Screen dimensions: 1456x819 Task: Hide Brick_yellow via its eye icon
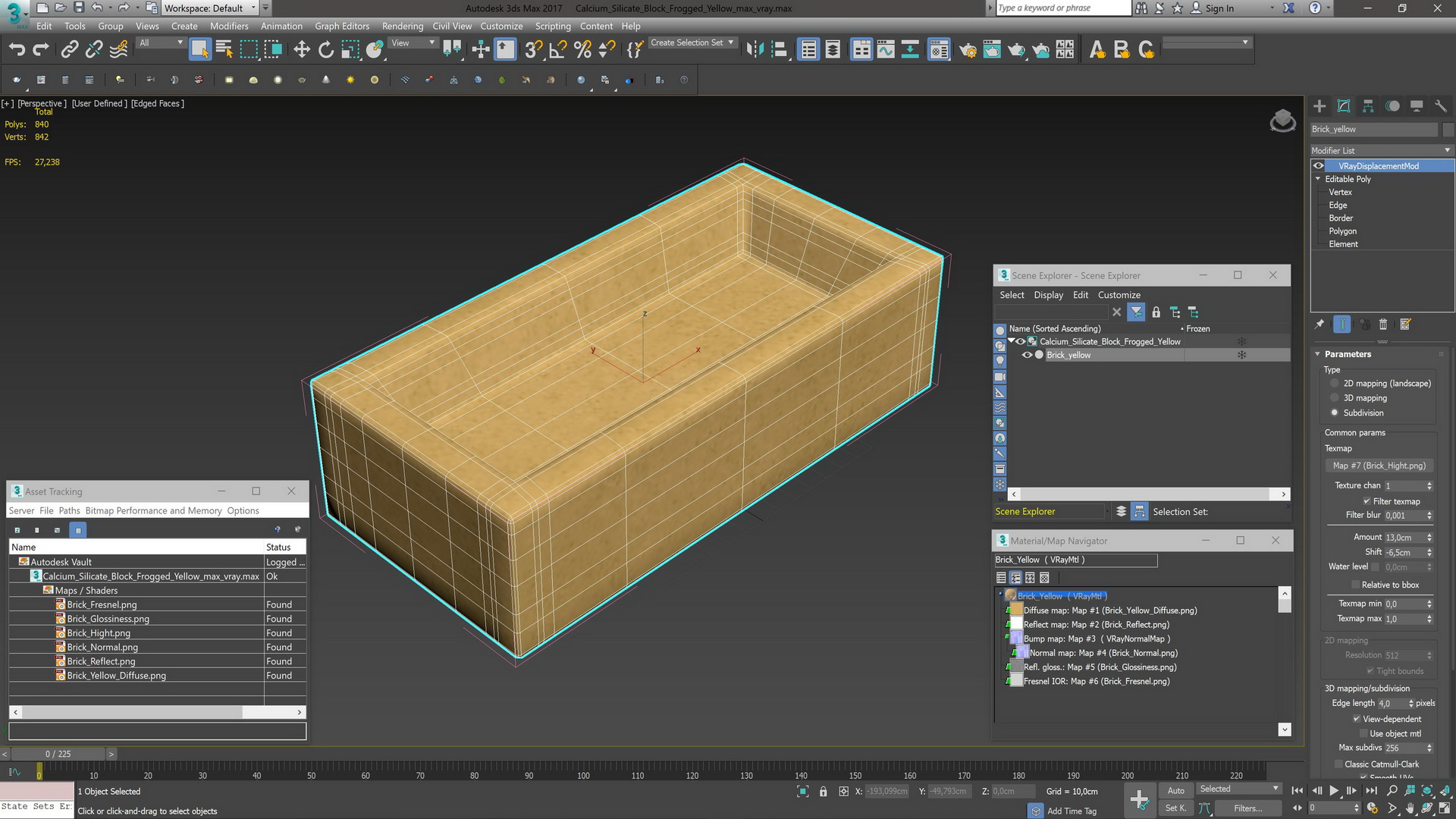1027,355
